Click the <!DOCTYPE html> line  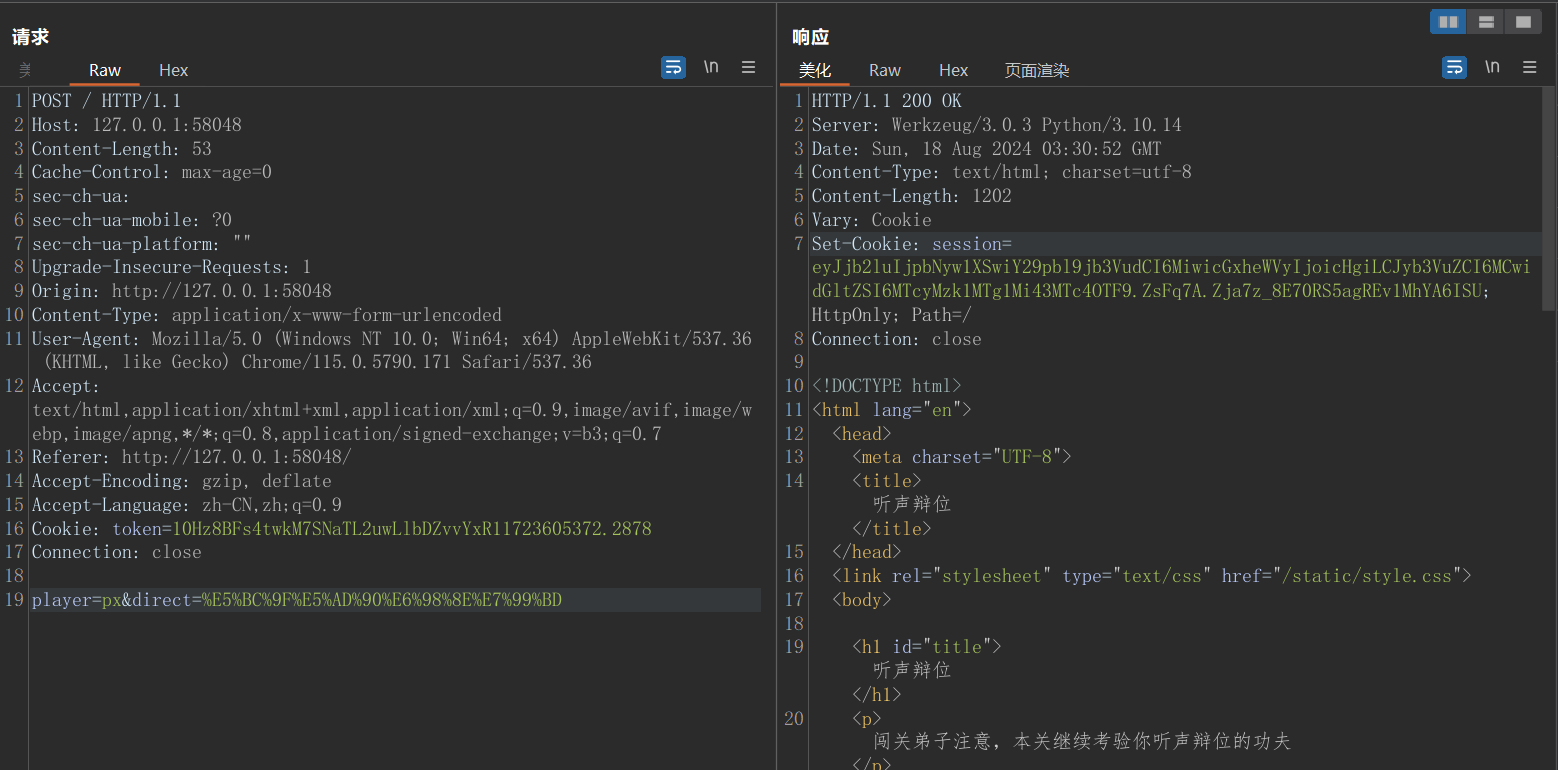886,386
